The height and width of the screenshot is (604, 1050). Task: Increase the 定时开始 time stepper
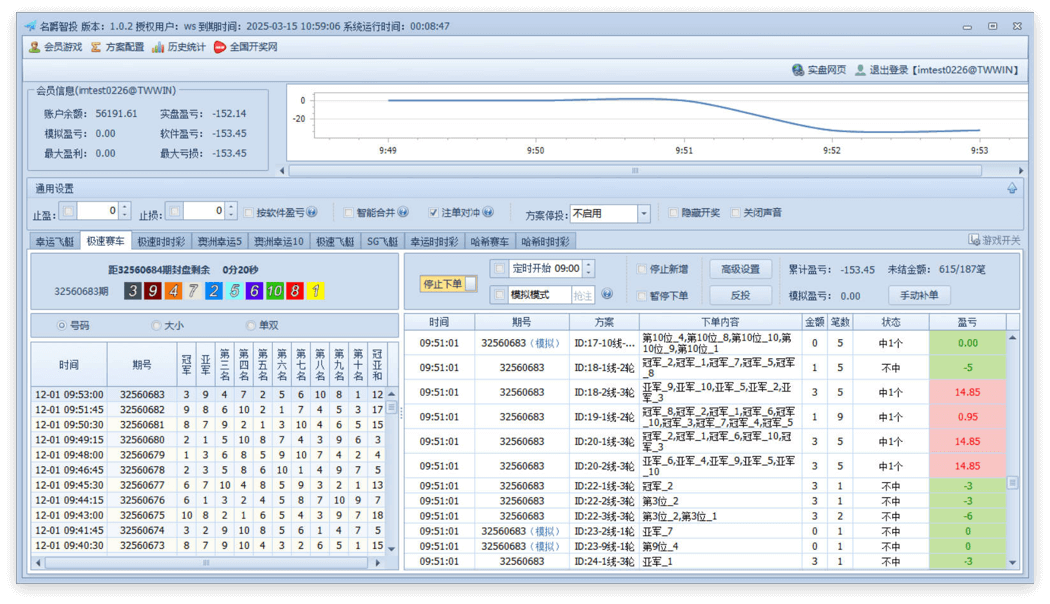[x=588, y=265]
